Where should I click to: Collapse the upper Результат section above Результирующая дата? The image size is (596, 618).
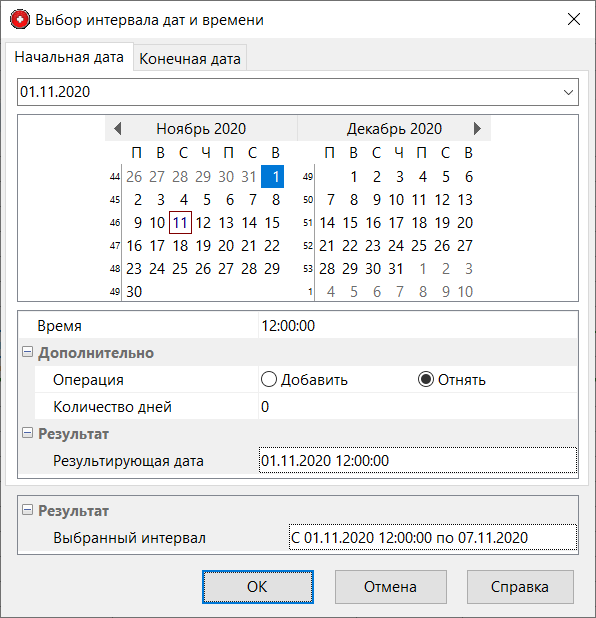(27, 433)
